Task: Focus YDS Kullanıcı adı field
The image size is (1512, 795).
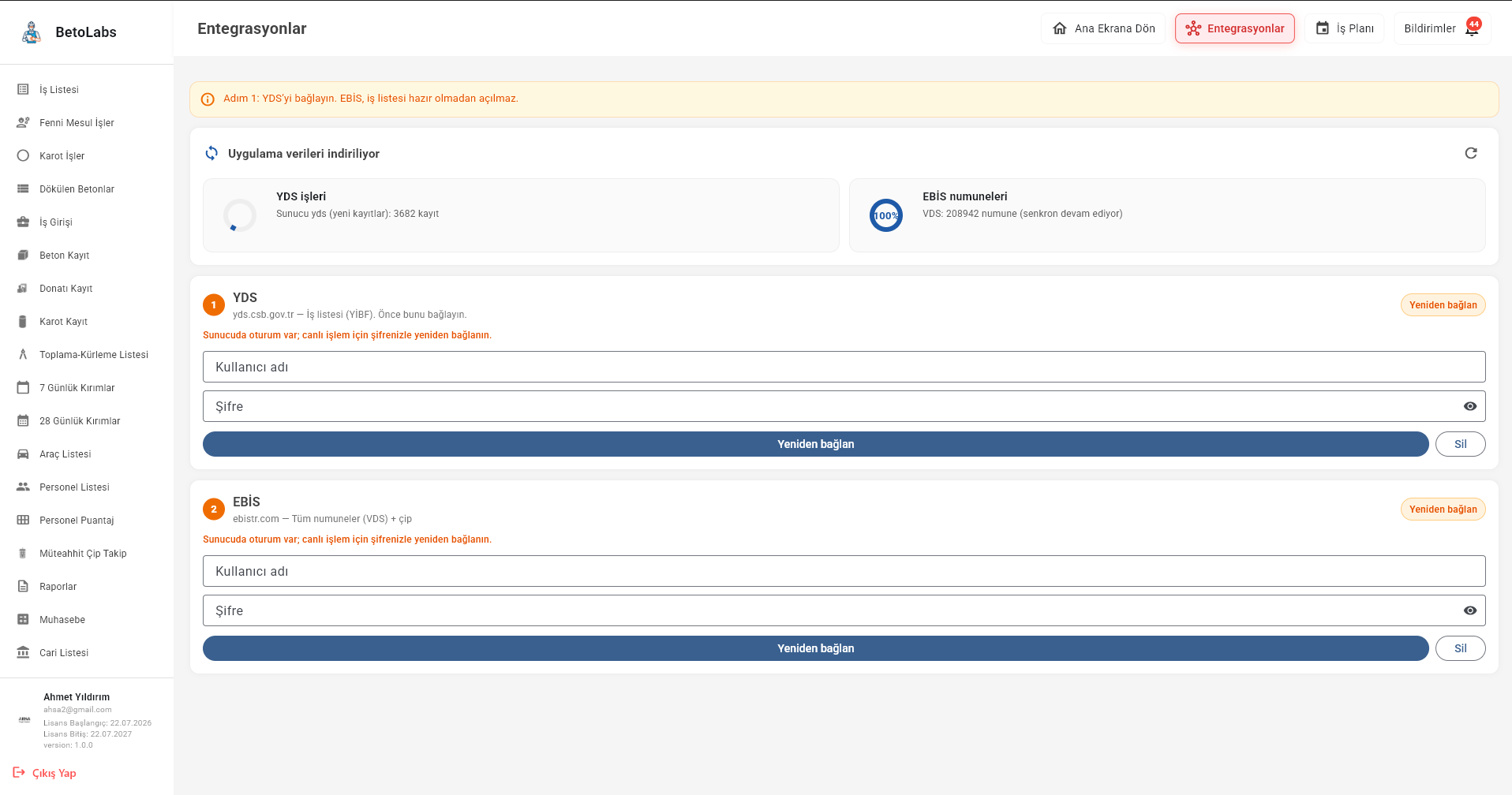Action: click(x=844, y=367)
